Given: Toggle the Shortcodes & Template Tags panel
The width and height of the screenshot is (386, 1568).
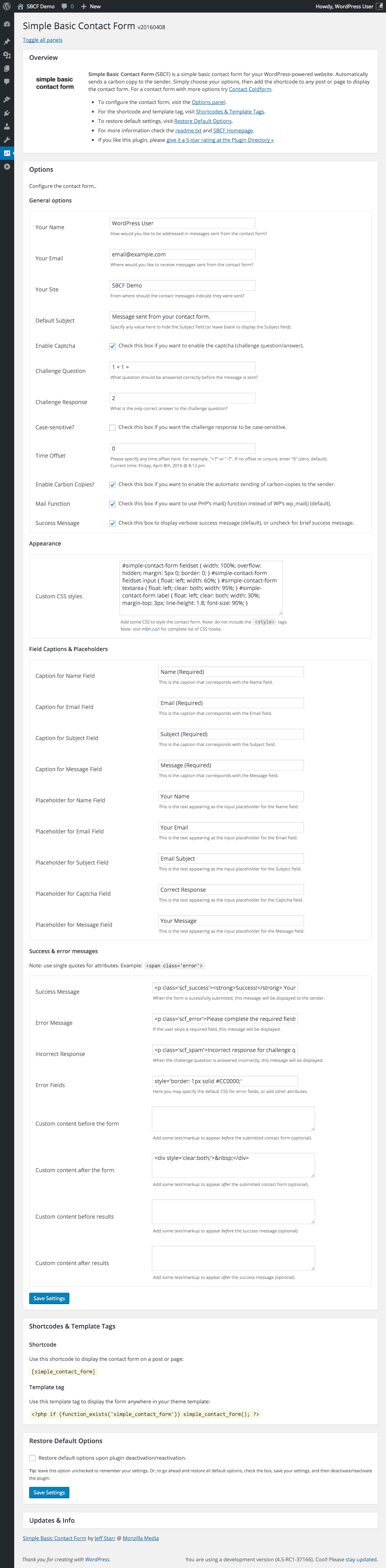Looking at the screenshot, I should tap(200, 1326).
